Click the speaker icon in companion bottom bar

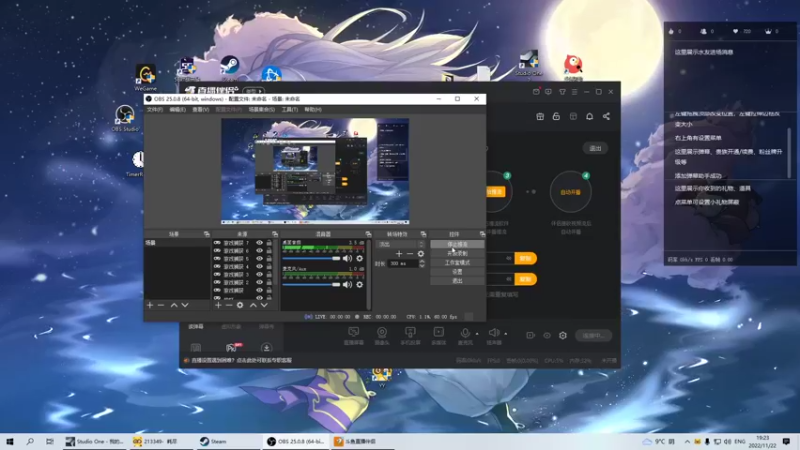(x=494, y=333)
